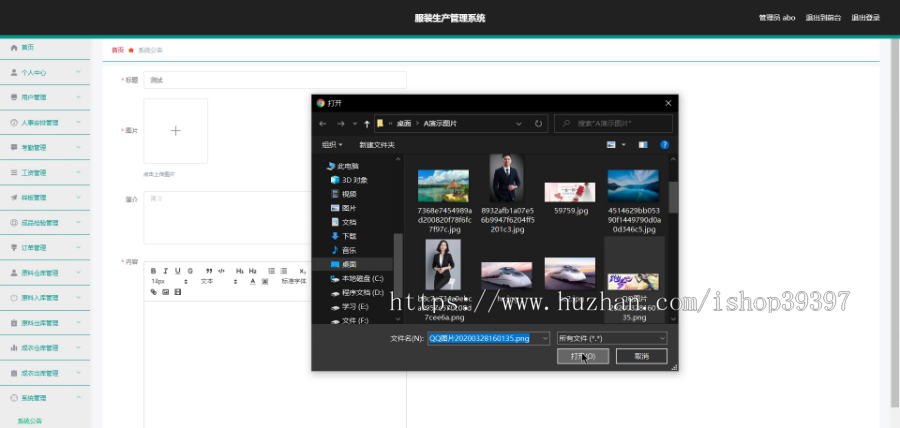
Task: Insert a link in the editor
Action: click(153, 292)
